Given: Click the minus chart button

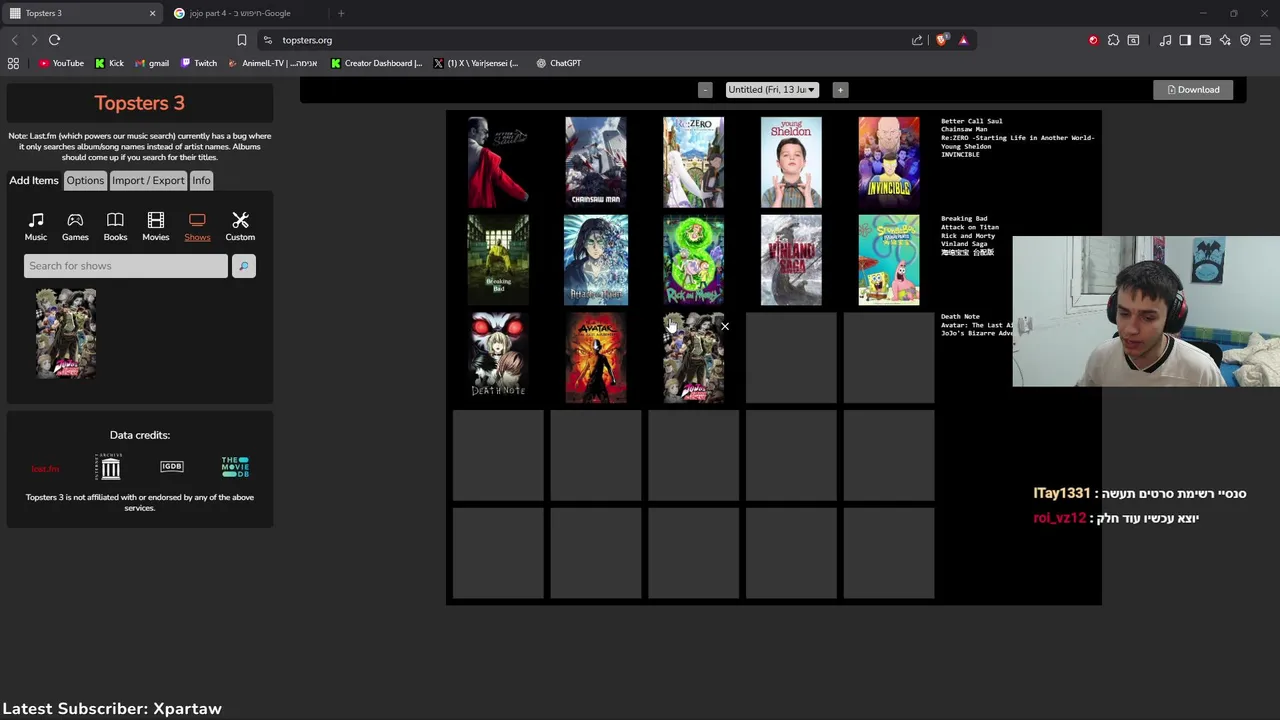Looking at the screenshot, I should click(705, 90).
